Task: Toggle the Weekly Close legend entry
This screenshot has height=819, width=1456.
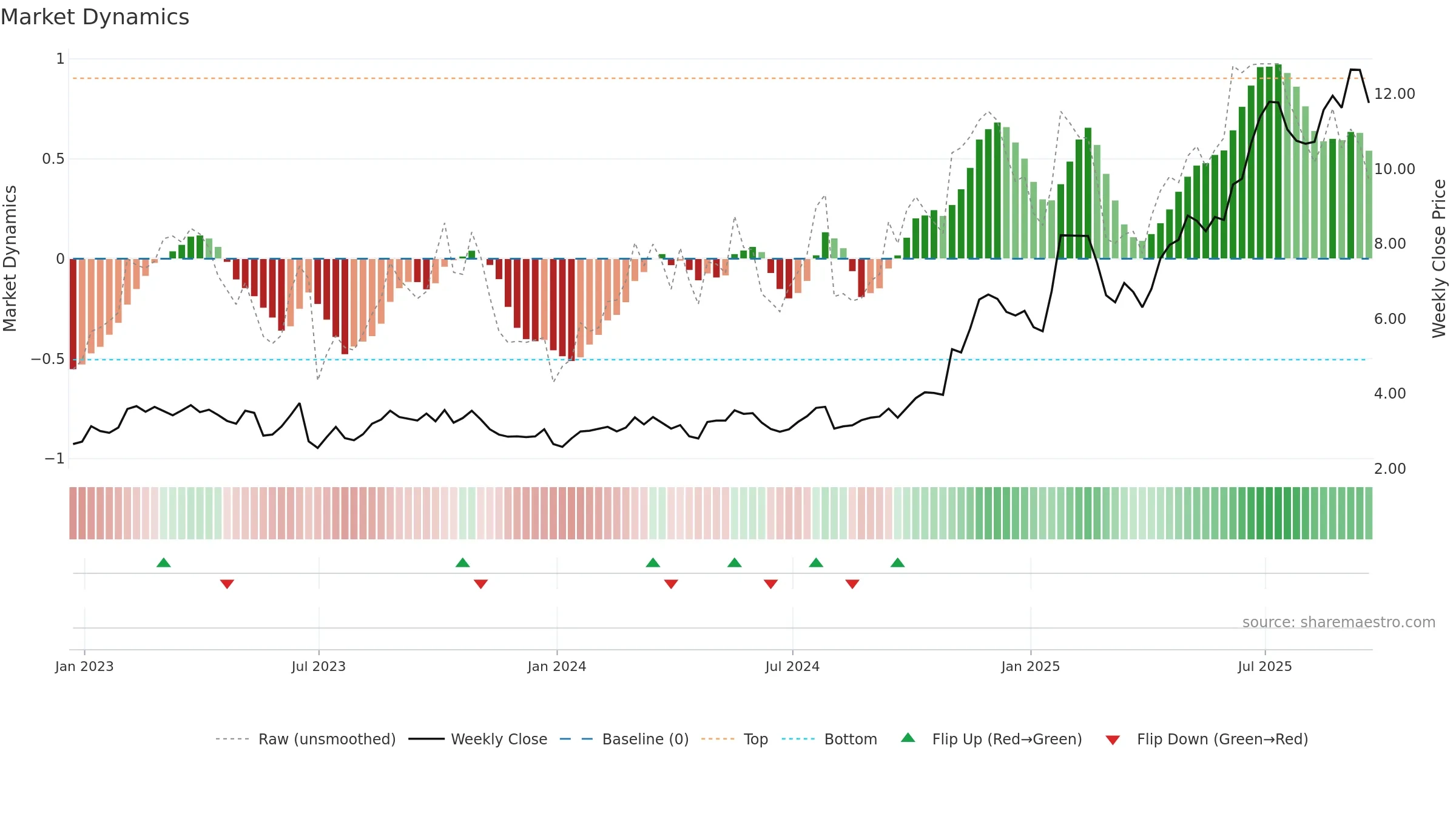Action: 478,739
